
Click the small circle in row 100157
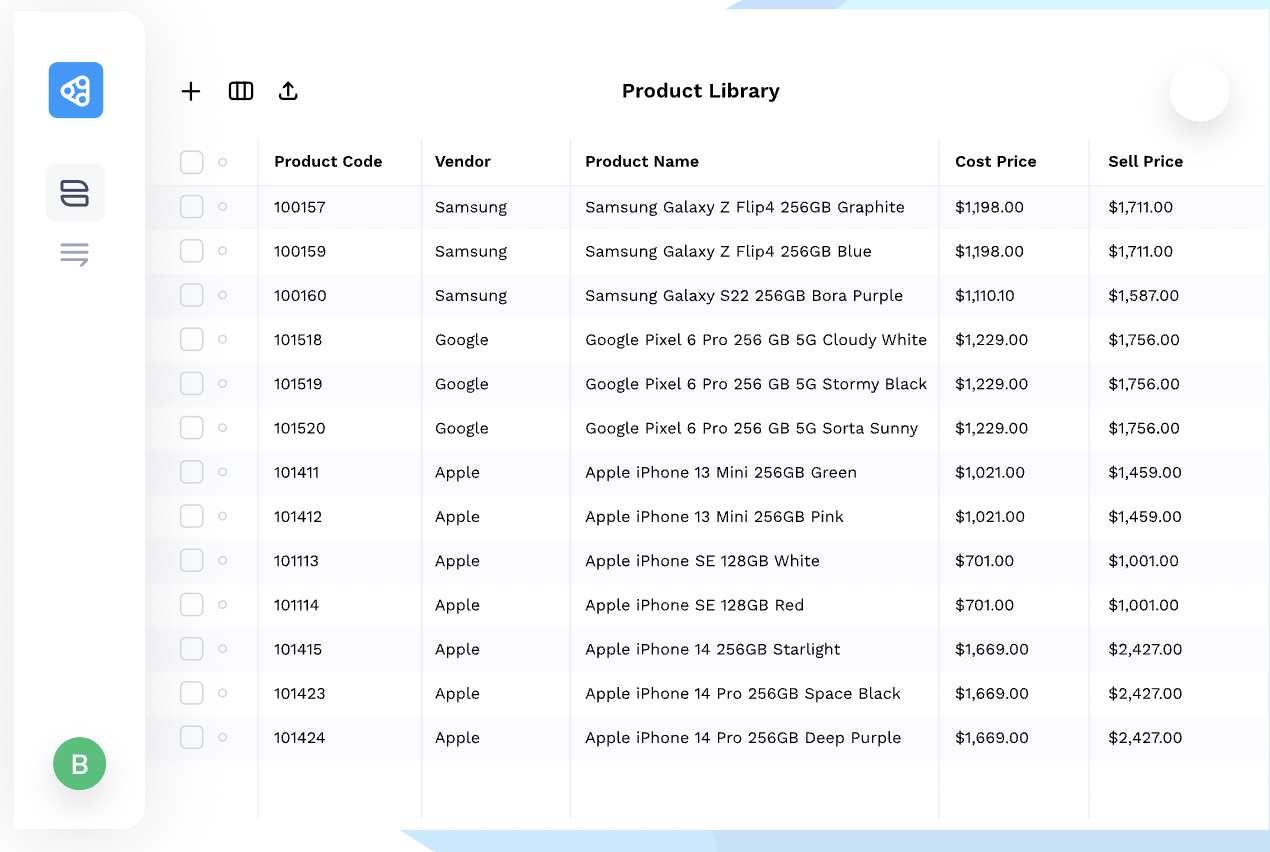tap(222, 207)
